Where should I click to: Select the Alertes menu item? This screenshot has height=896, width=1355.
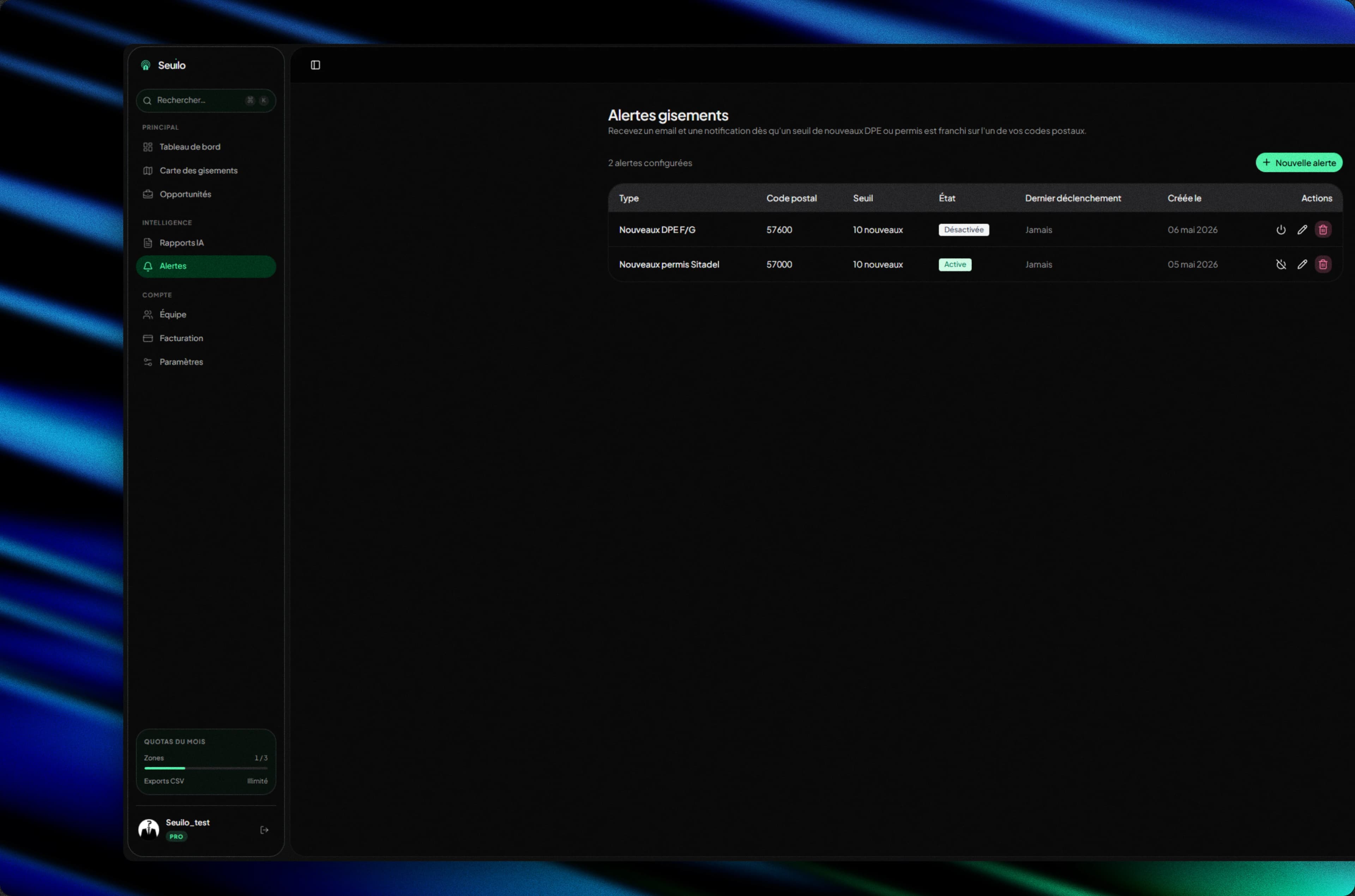coord(206,266)
